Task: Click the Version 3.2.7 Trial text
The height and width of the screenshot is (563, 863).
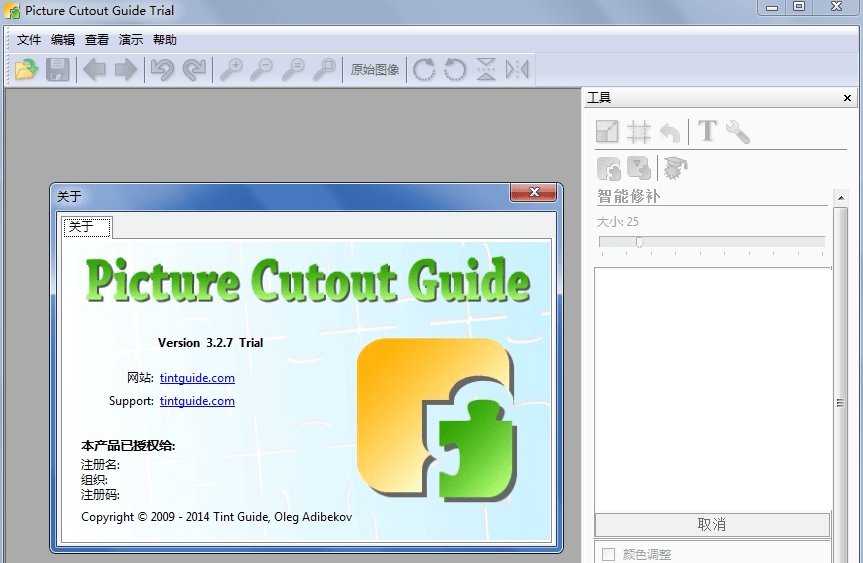Action: click(x=210, y=343)
